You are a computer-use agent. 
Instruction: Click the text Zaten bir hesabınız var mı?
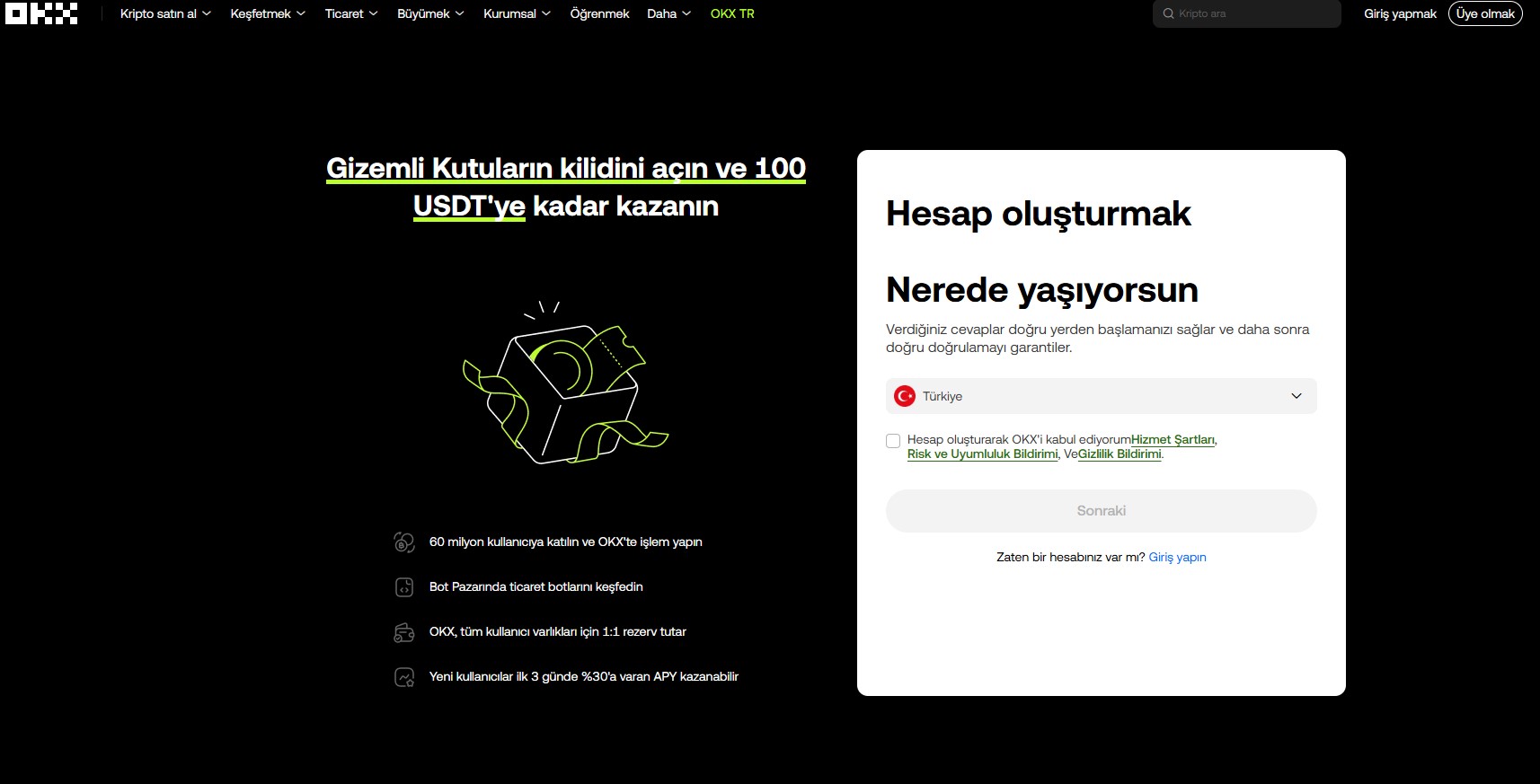pyautogui.click(x=1070, y=557)
